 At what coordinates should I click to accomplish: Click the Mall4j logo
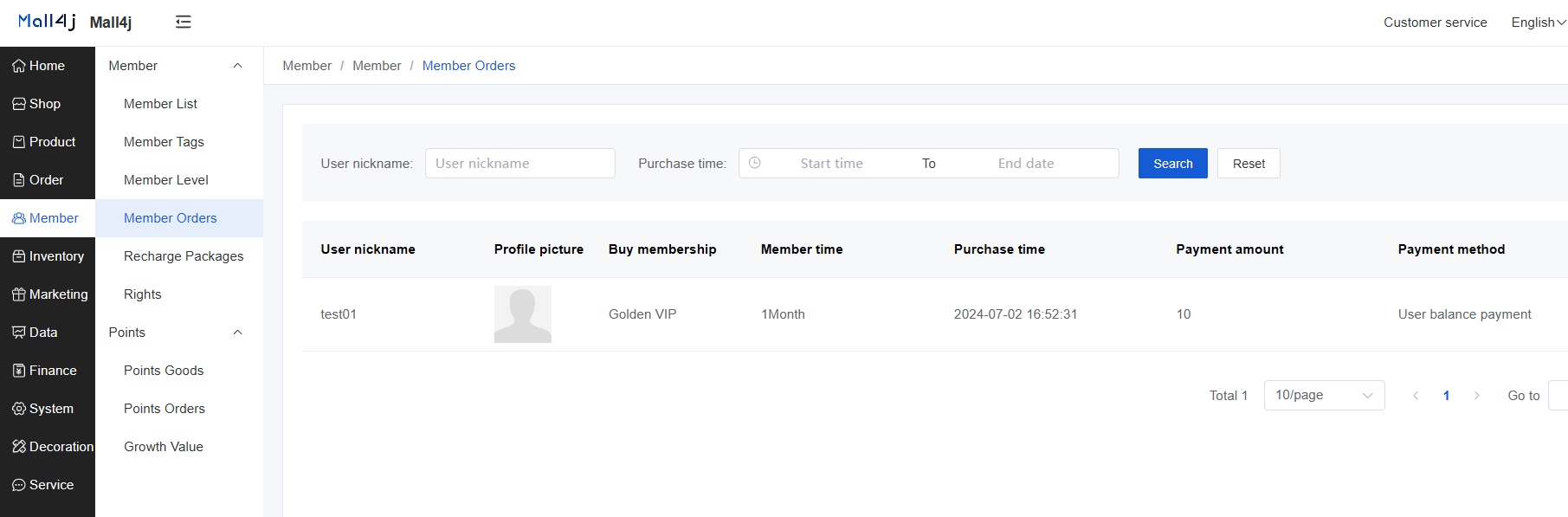[x=47, y=21]
